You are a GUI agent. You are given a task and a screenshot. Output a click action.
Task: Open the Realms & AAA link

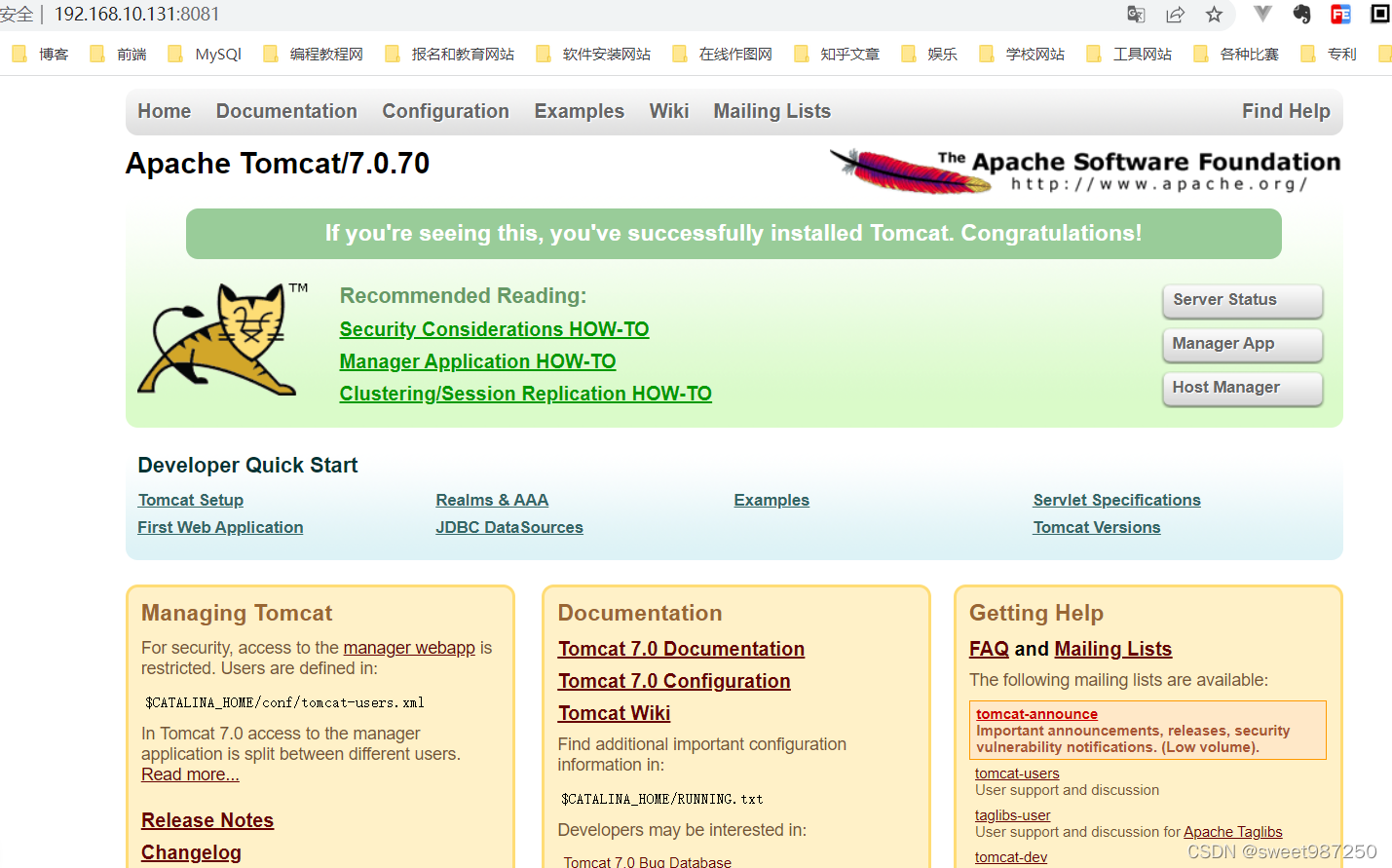(x=492, y=500)
